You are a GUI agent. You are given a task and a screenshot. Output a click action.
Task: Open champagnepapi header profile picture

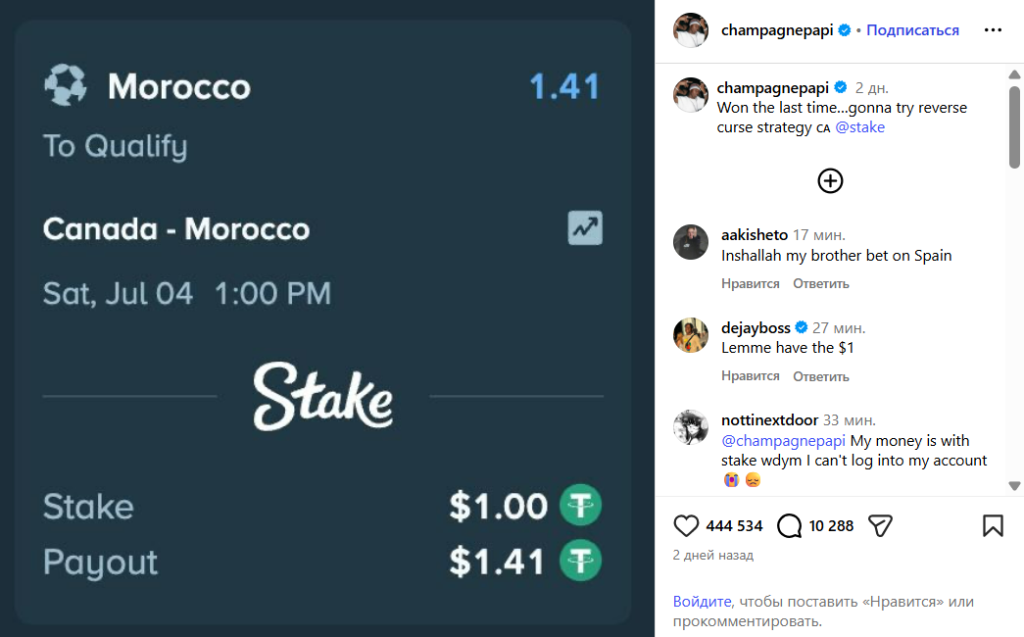click(691, 30)
